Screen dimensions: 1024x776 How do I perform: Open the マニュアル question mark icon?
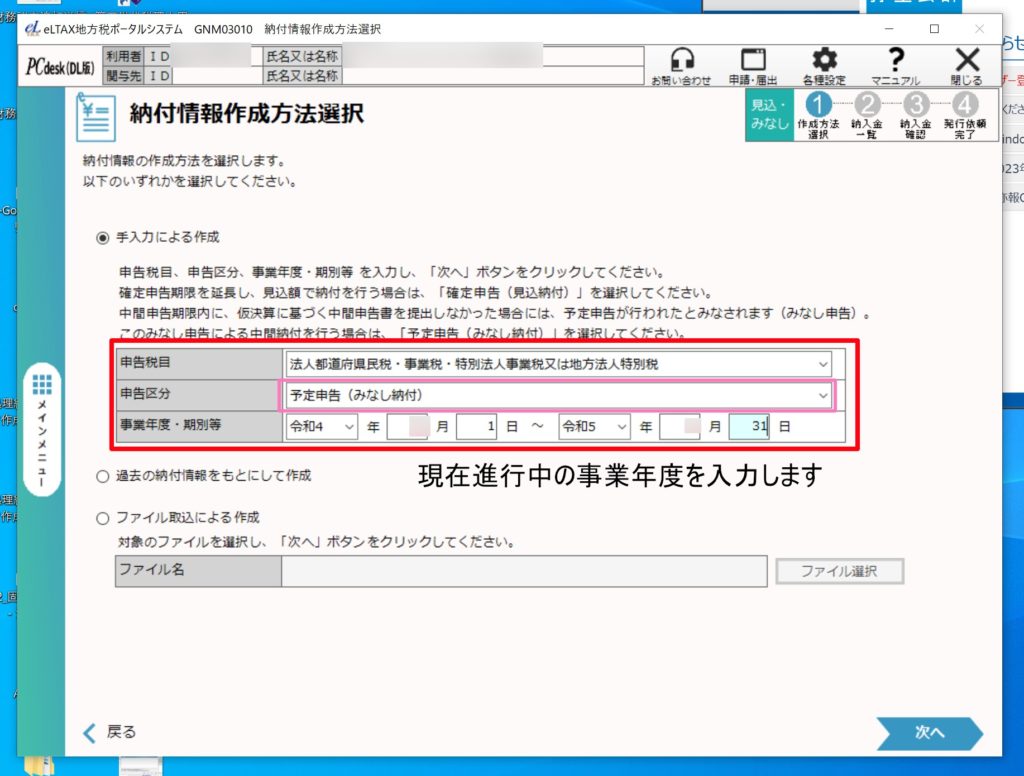pos(895,63)
